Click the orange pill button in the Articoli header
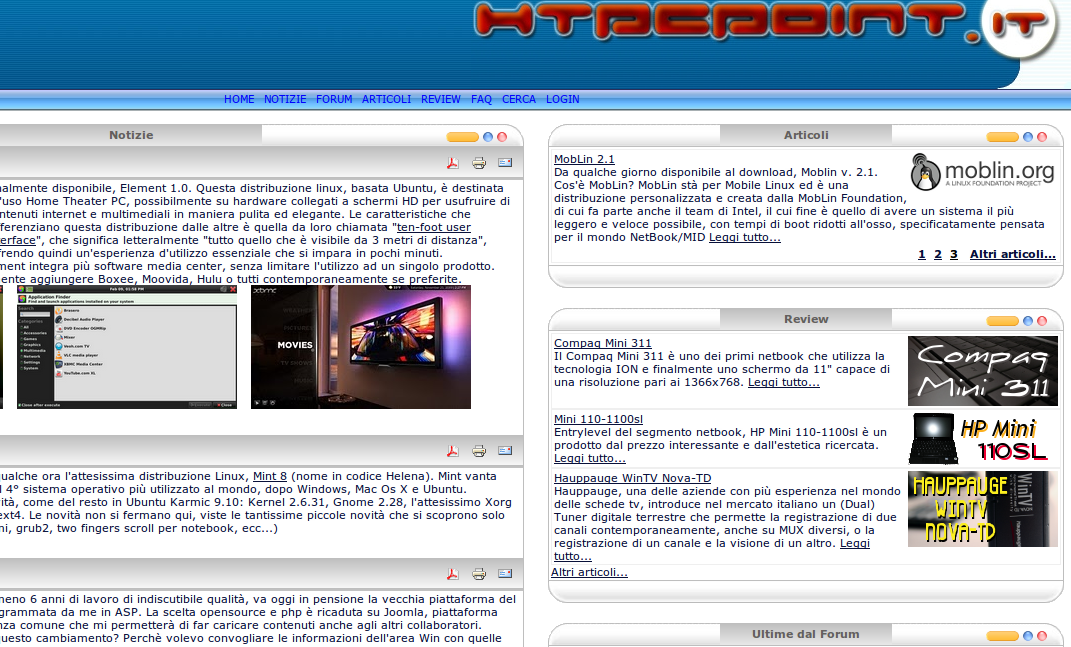This screenshot has height=647, width=1071. click(x=1003, y=137)
